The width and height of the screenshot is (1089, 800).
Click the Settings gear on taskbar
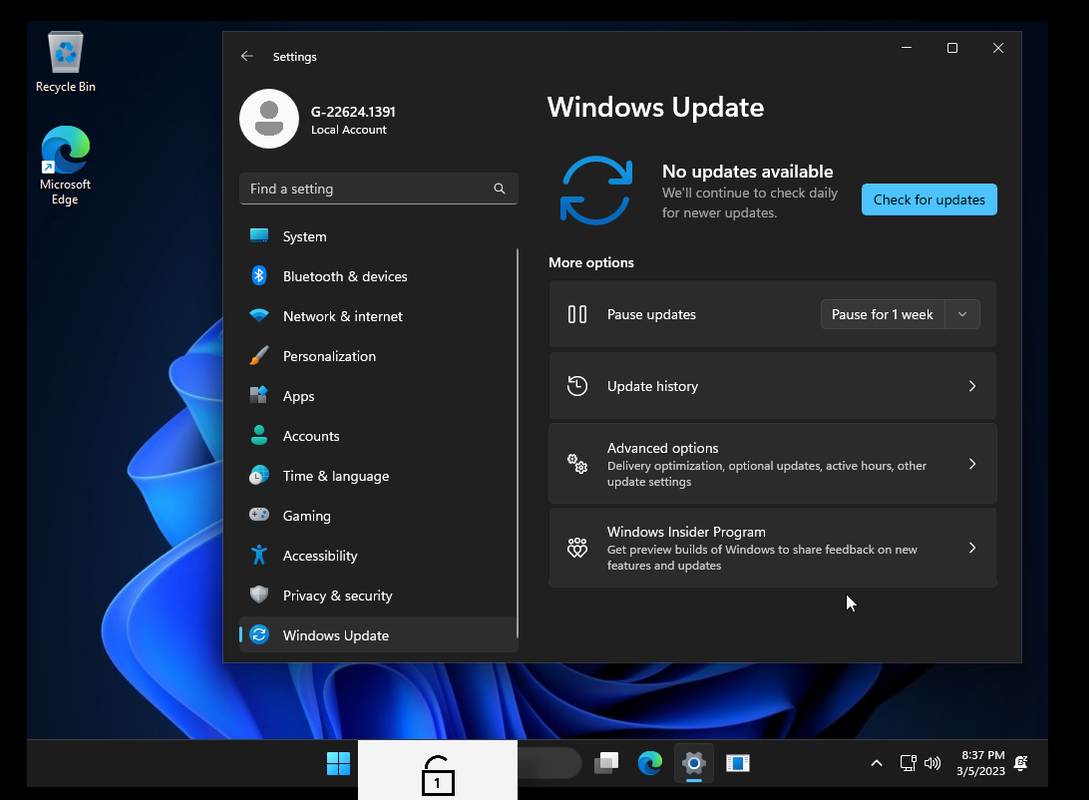pos(694,763)
